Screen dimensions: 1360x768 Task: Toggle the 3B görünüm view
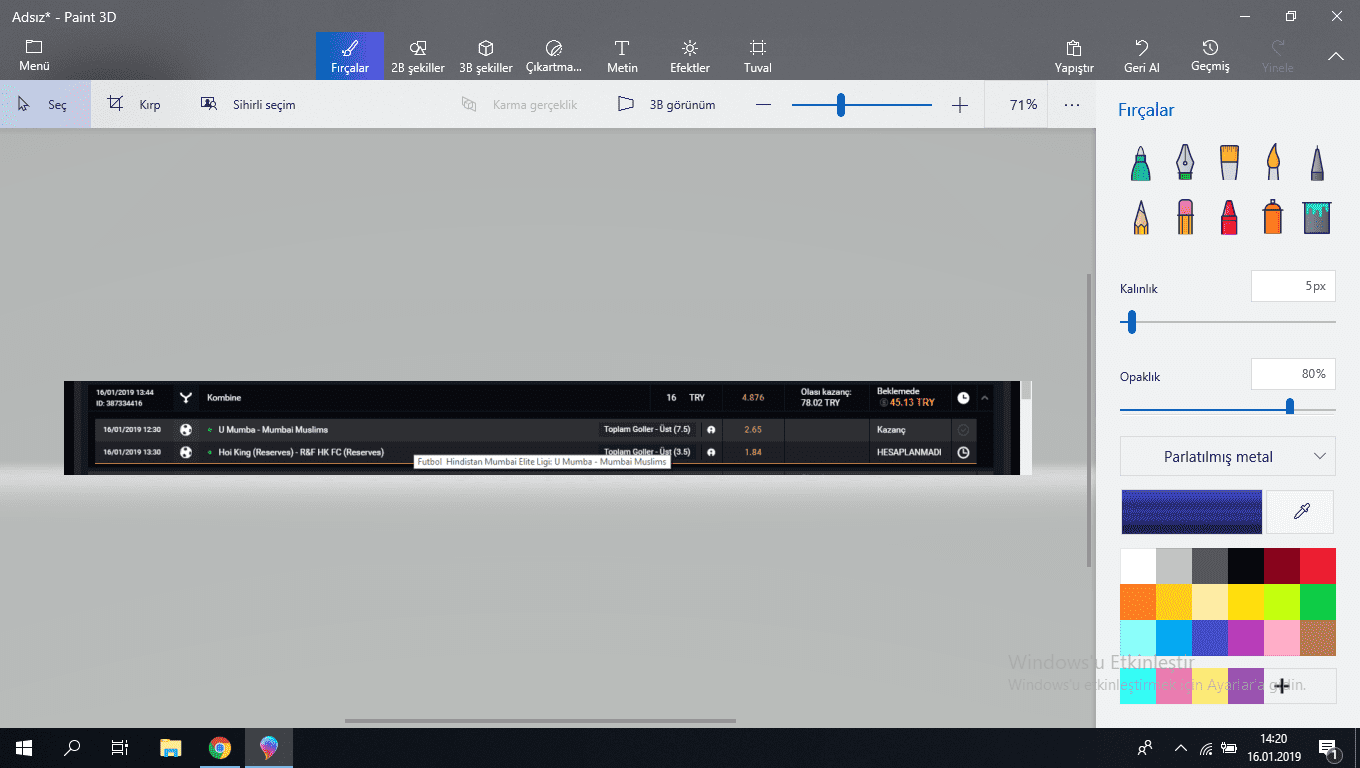click(x=666, y=104)
